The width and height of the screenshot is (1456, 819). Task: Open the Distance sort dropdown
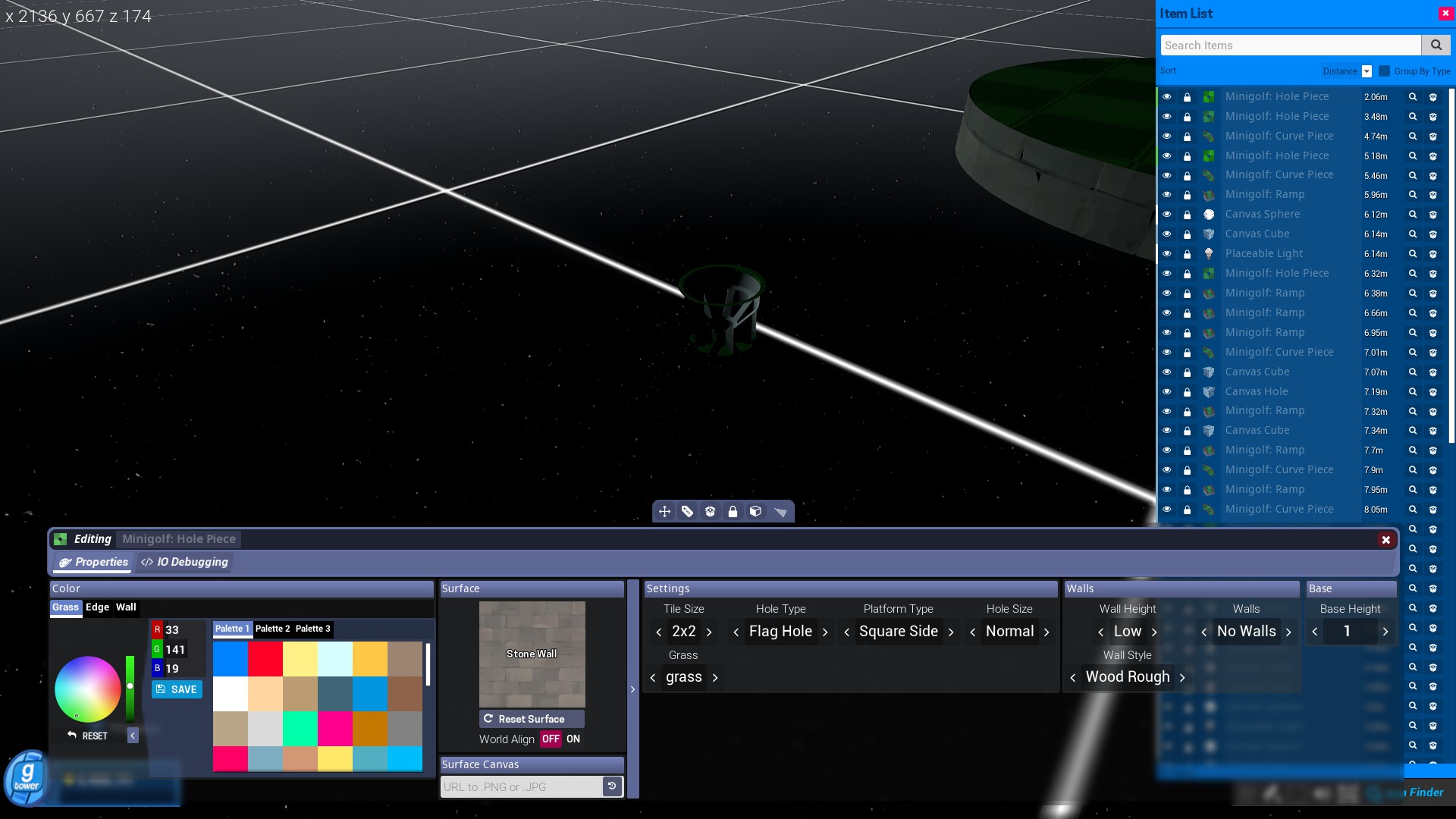[x=1366, y=71]
